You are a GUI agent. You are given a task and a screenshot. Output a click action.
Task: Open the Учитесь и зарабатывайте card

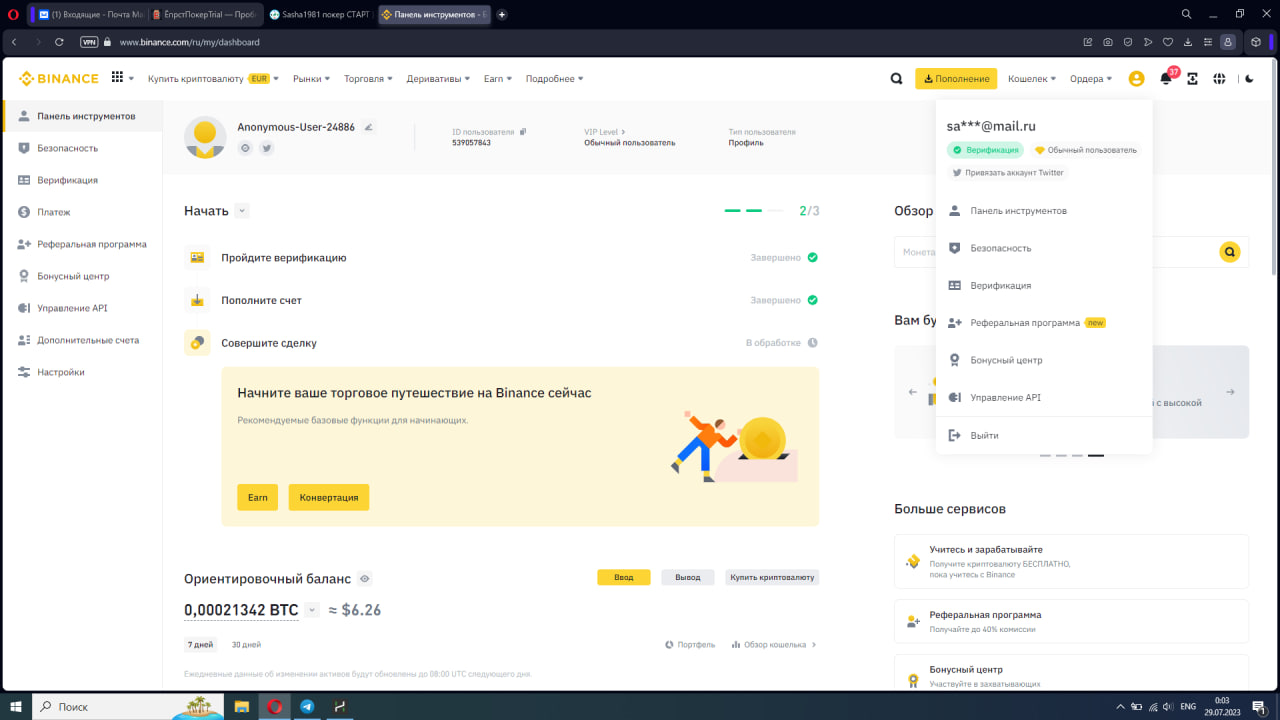point(1071,561)
